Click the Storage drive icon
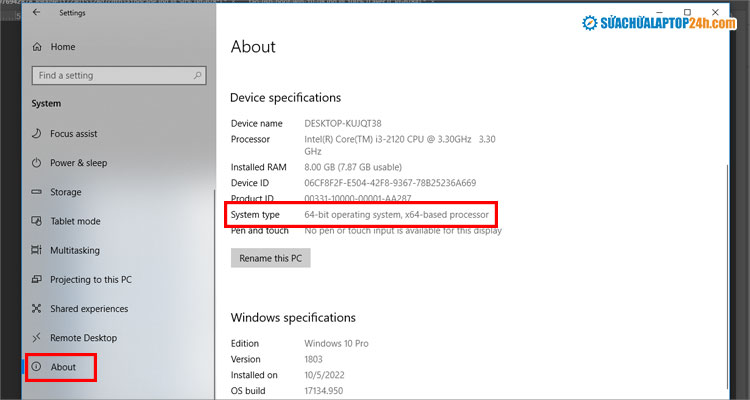 click(36, 192)
